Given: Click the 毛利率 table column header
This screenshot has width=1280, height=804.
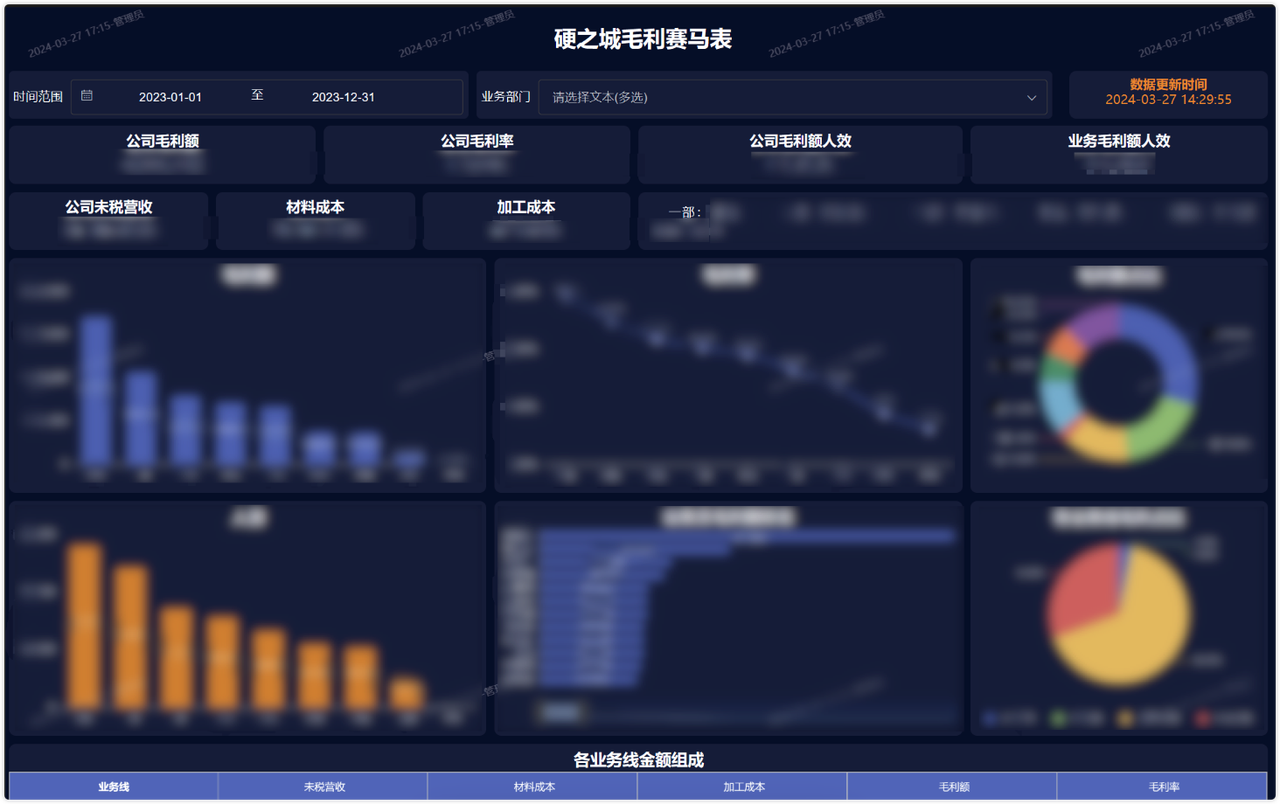Looking at the screenshot, I should (x=1163, y=787).
